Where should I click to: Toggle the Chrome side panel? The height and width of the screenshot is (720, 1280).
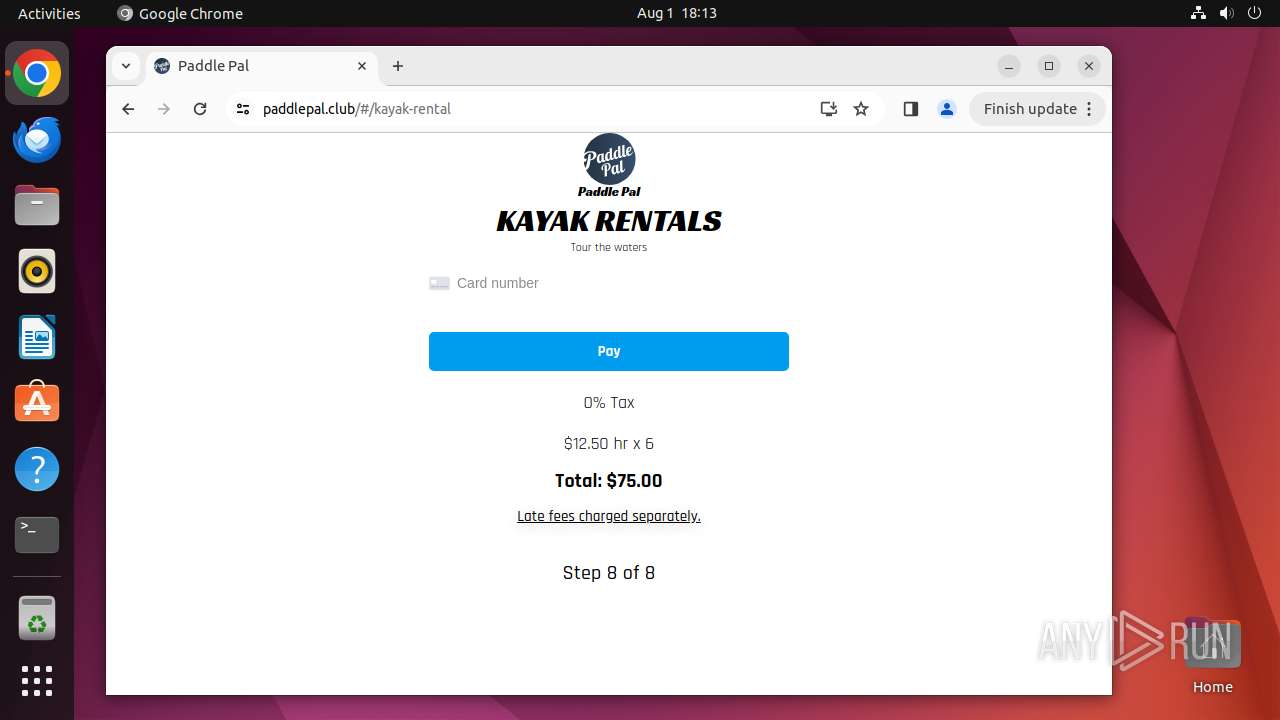pyautogui.click(x=910, y=109)
